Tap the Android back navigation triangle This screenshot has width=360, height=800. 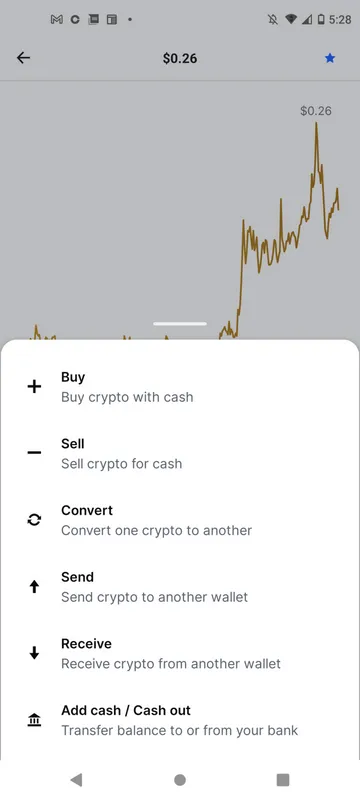coord(76,779)
